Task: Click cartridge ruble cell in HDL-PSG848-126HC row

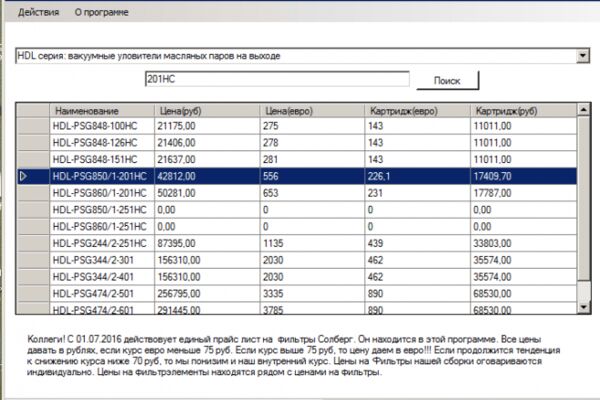Action: click(523, 143)
